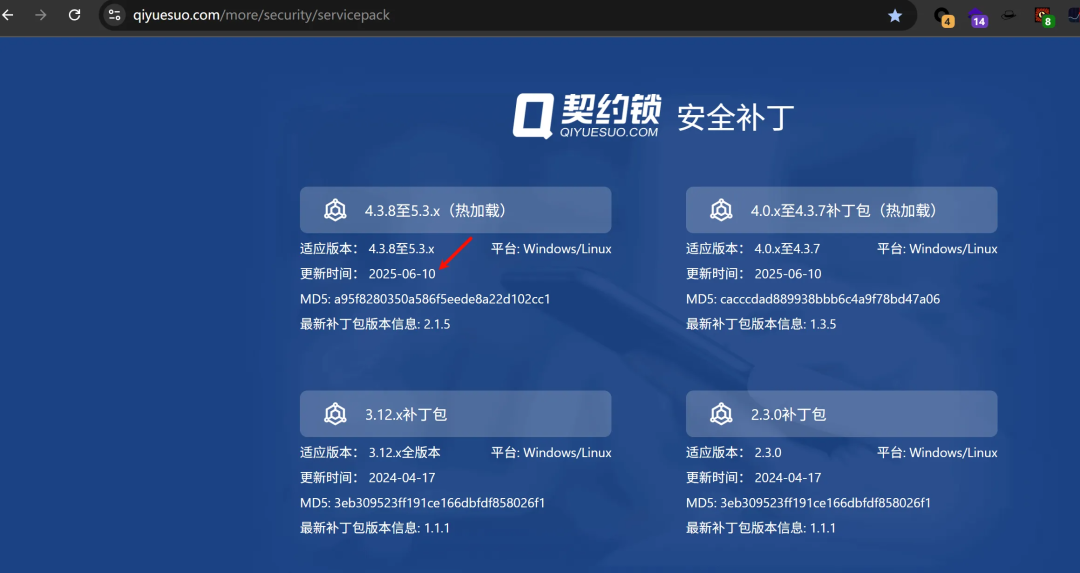Click update date 2024-04-17 under 3.12.x补丁包
The width and height of the screenshot is (1080, 573).
pyautogui.click(x=402, y=477)
